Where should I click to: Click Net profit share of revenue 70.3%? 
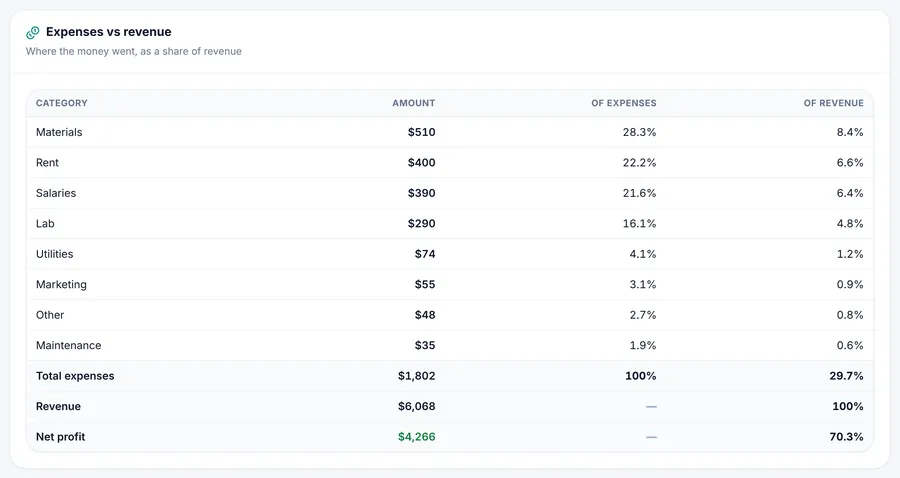(x=846, y=436)
